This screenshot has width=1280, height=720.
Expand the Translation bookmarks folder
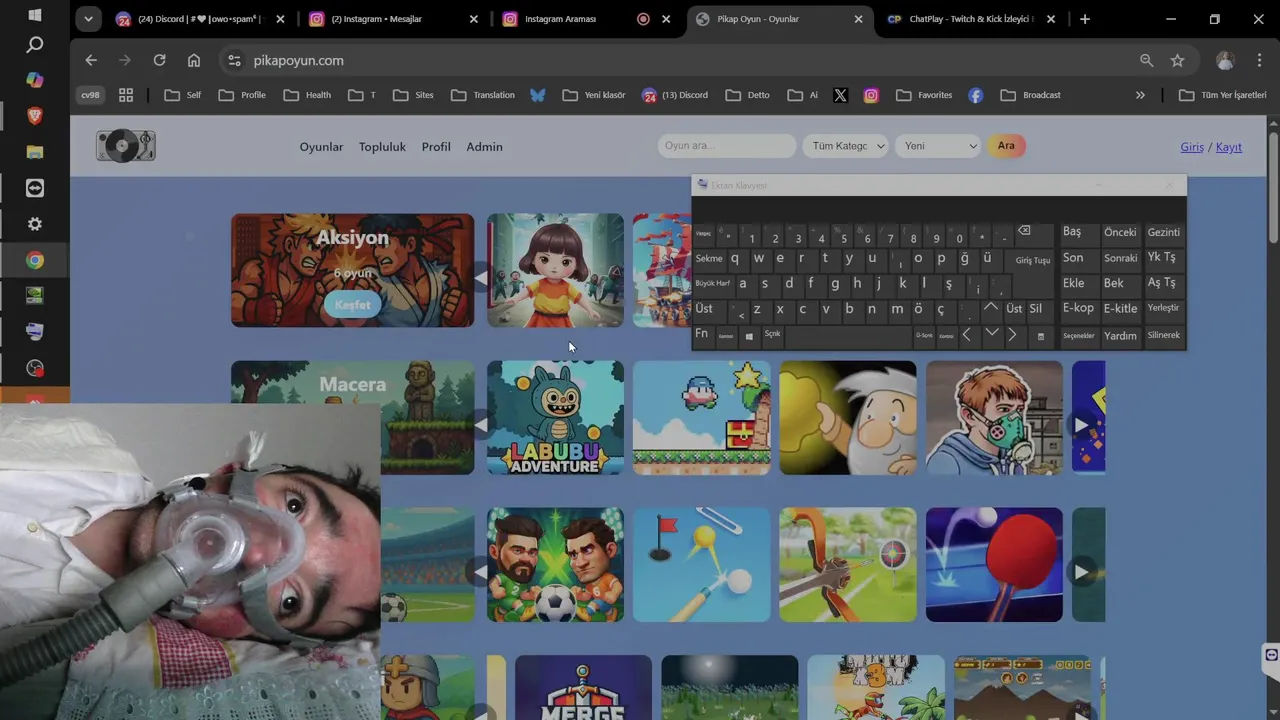click(483, 95)
